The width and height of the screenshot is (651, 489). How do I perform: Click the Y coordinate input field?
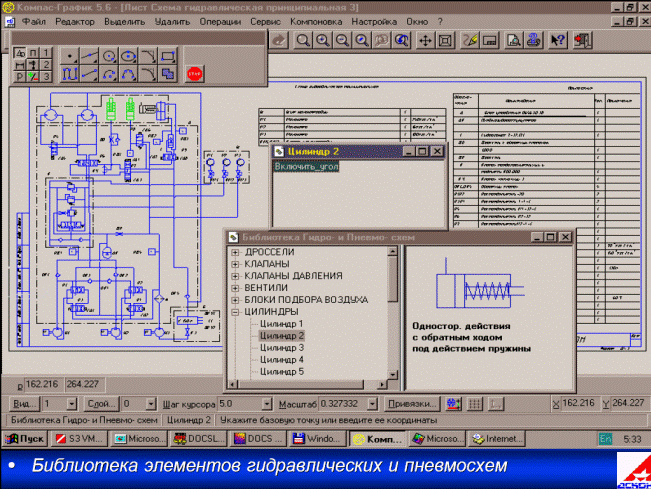coord(628,403)
